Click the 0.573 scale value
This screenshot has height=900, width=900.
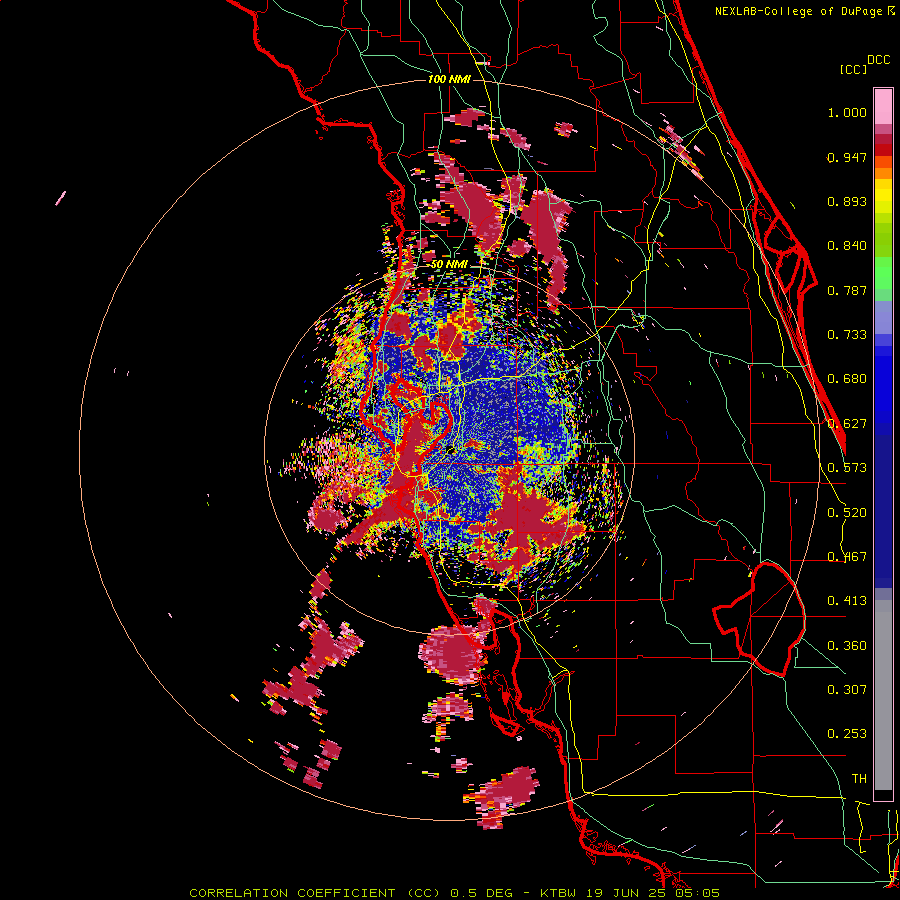click(x=847, y=468)
